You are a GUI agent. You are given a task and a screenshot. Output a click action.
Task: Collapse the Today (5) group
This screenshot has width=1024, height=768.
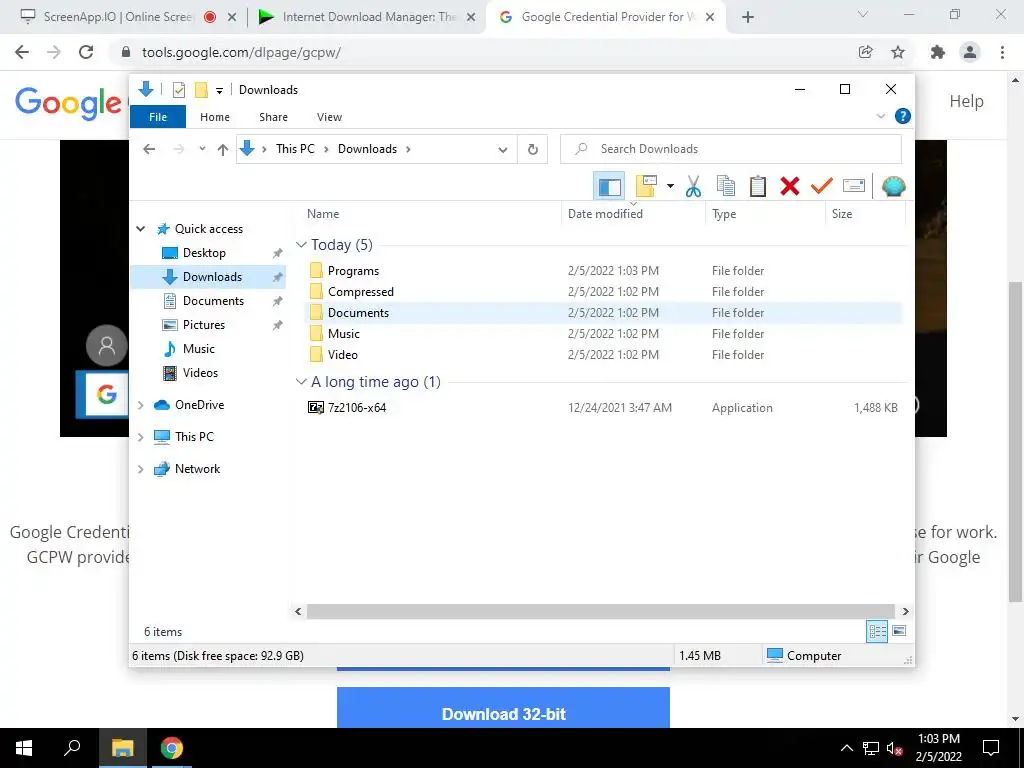(301, 245)
